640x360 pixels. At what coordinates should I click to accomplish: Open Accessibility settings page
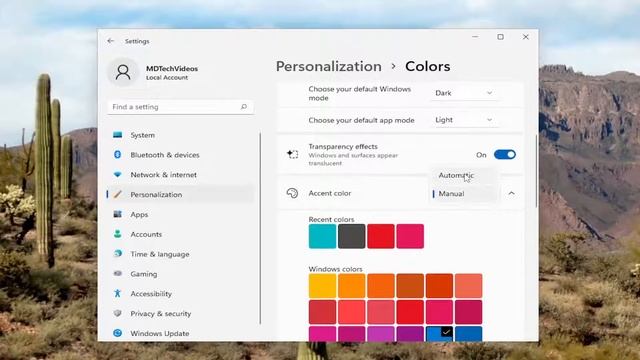pos(180,293)
